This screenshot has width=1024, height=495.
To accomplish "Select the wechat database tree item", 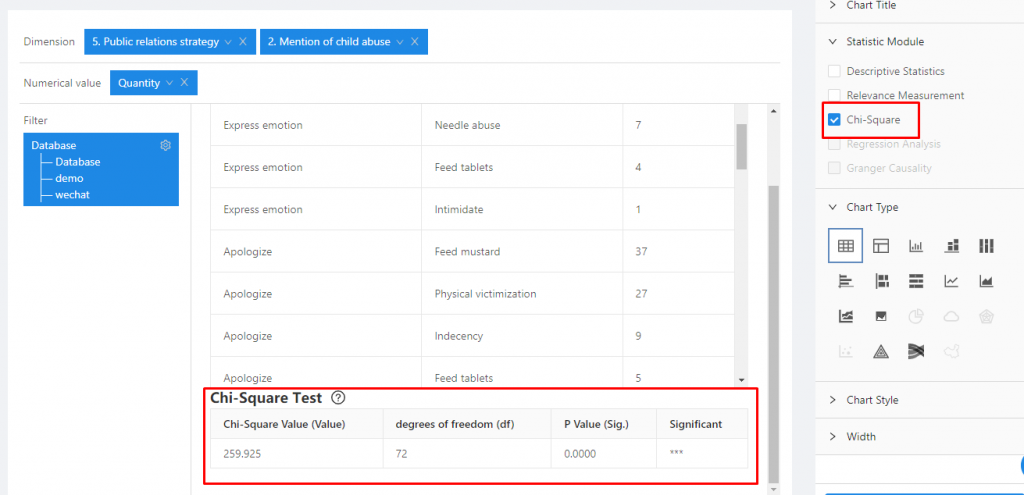I will pyautogui.click(x=72, y=195).
